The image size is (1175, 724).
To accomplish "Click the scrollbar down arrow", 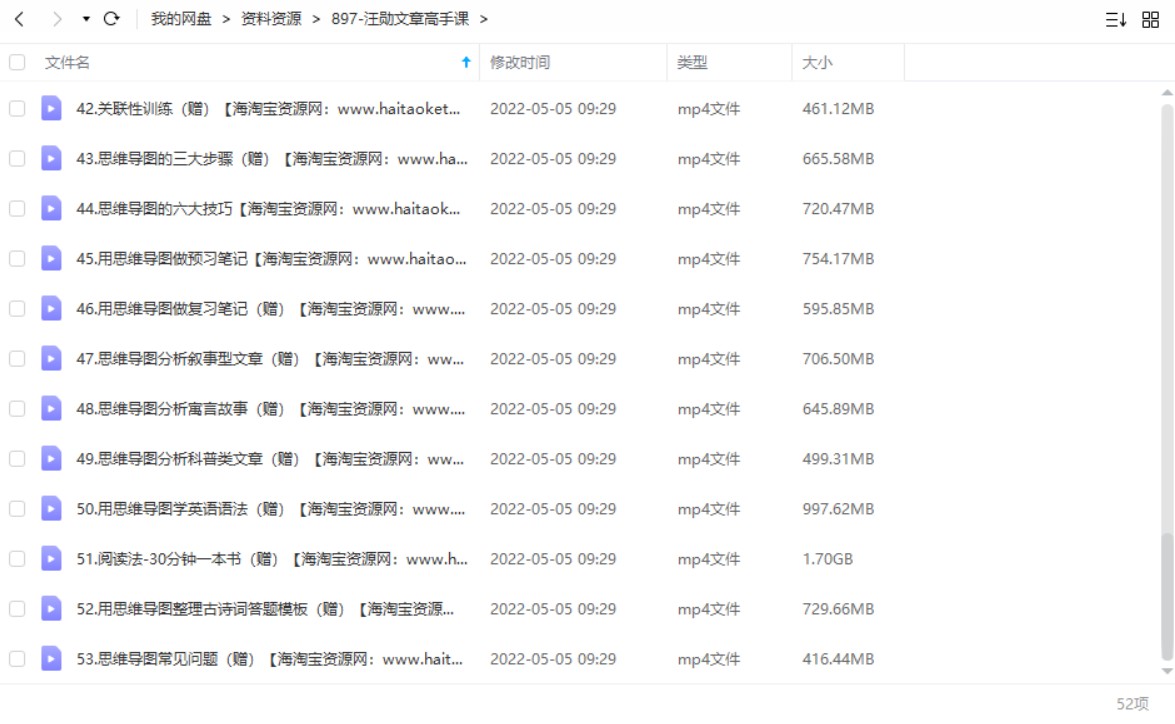I will pos(1167,671).
